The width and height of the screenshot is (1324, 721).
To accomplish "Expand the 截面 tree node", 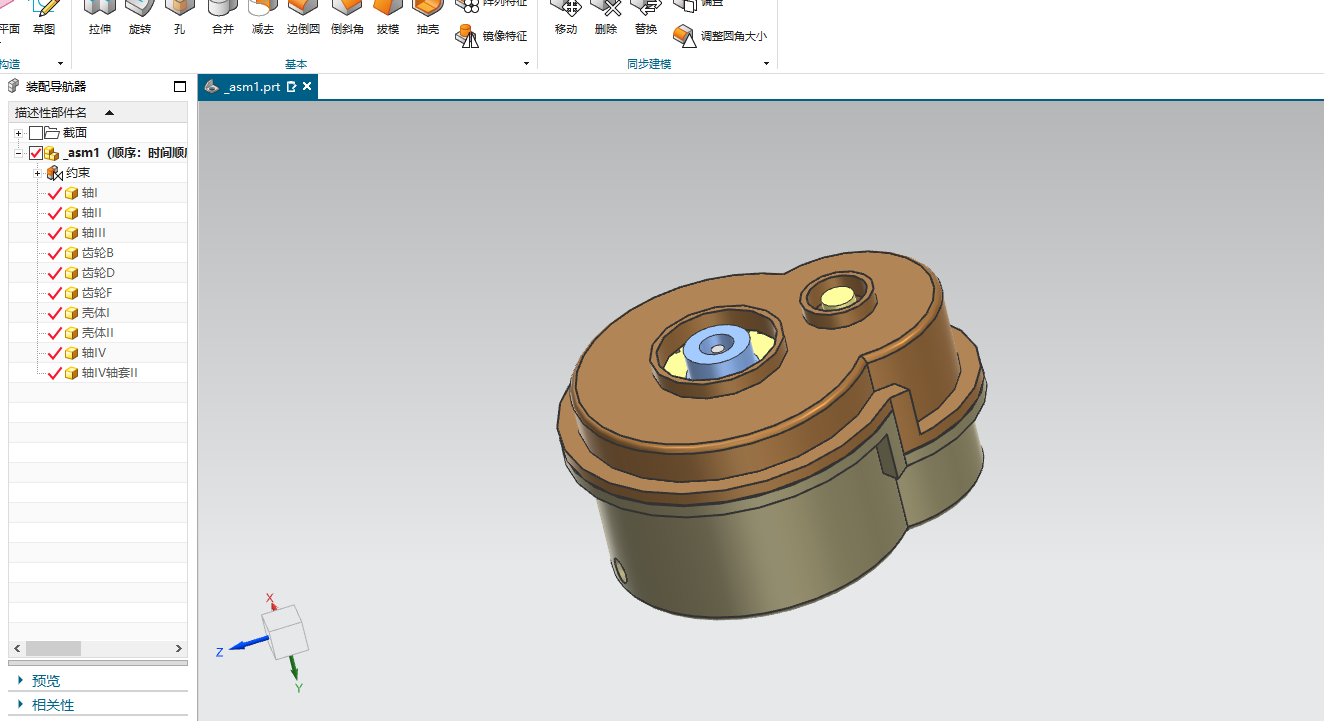I will tap(19, 133).
